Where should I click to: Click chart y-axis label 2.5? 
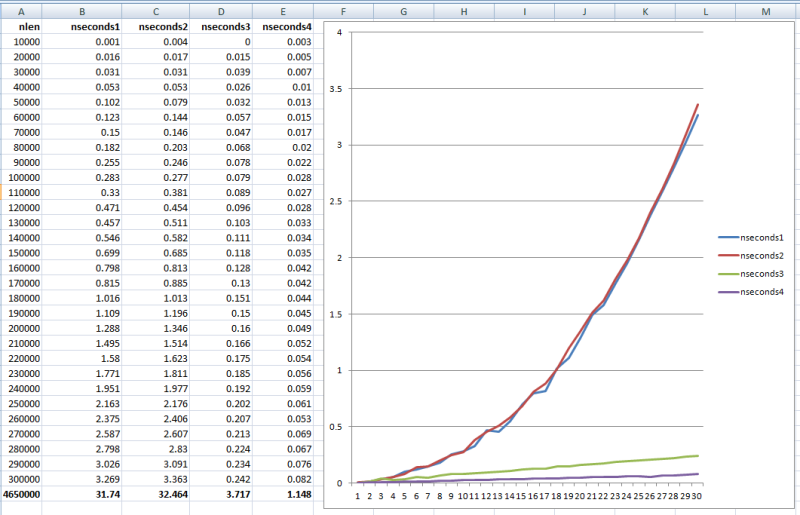336,202
